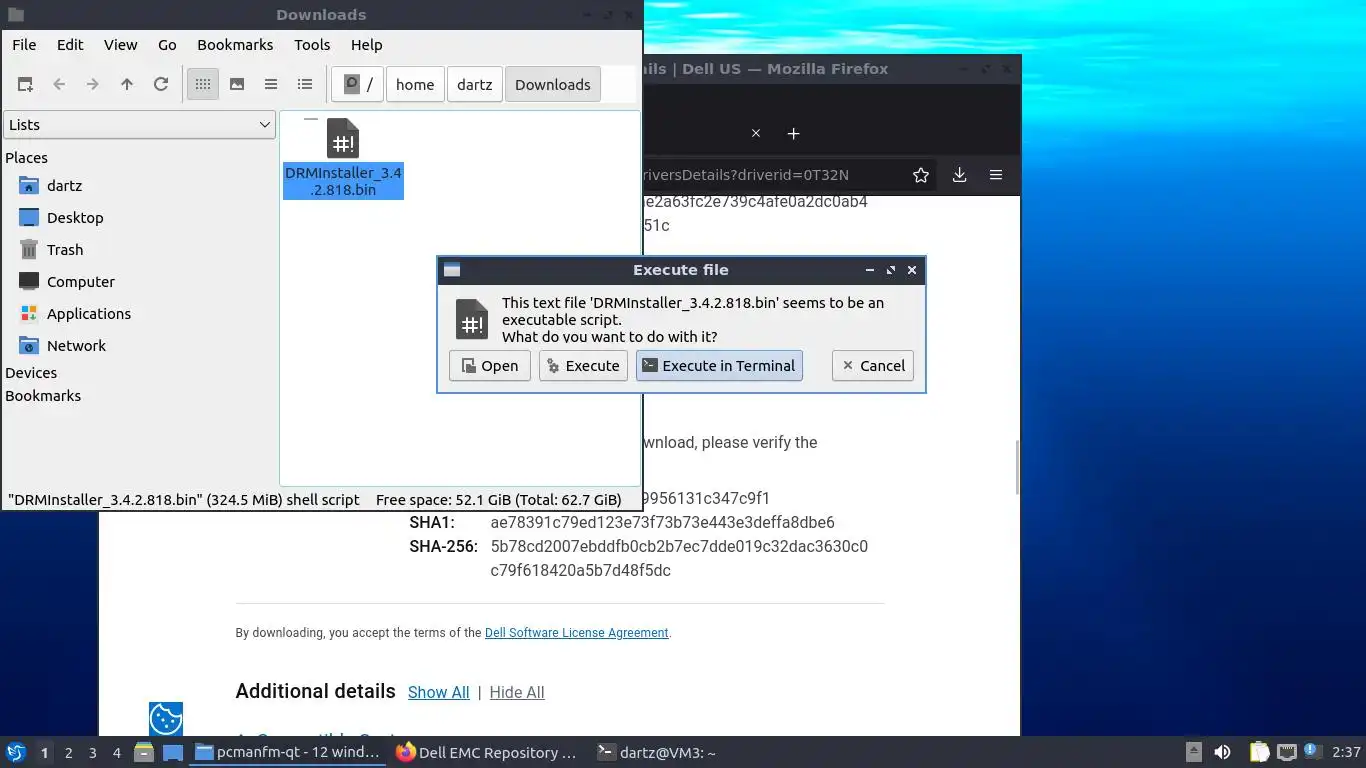
Task: Open Firefox downloads panel
Action: pos(959,175)
